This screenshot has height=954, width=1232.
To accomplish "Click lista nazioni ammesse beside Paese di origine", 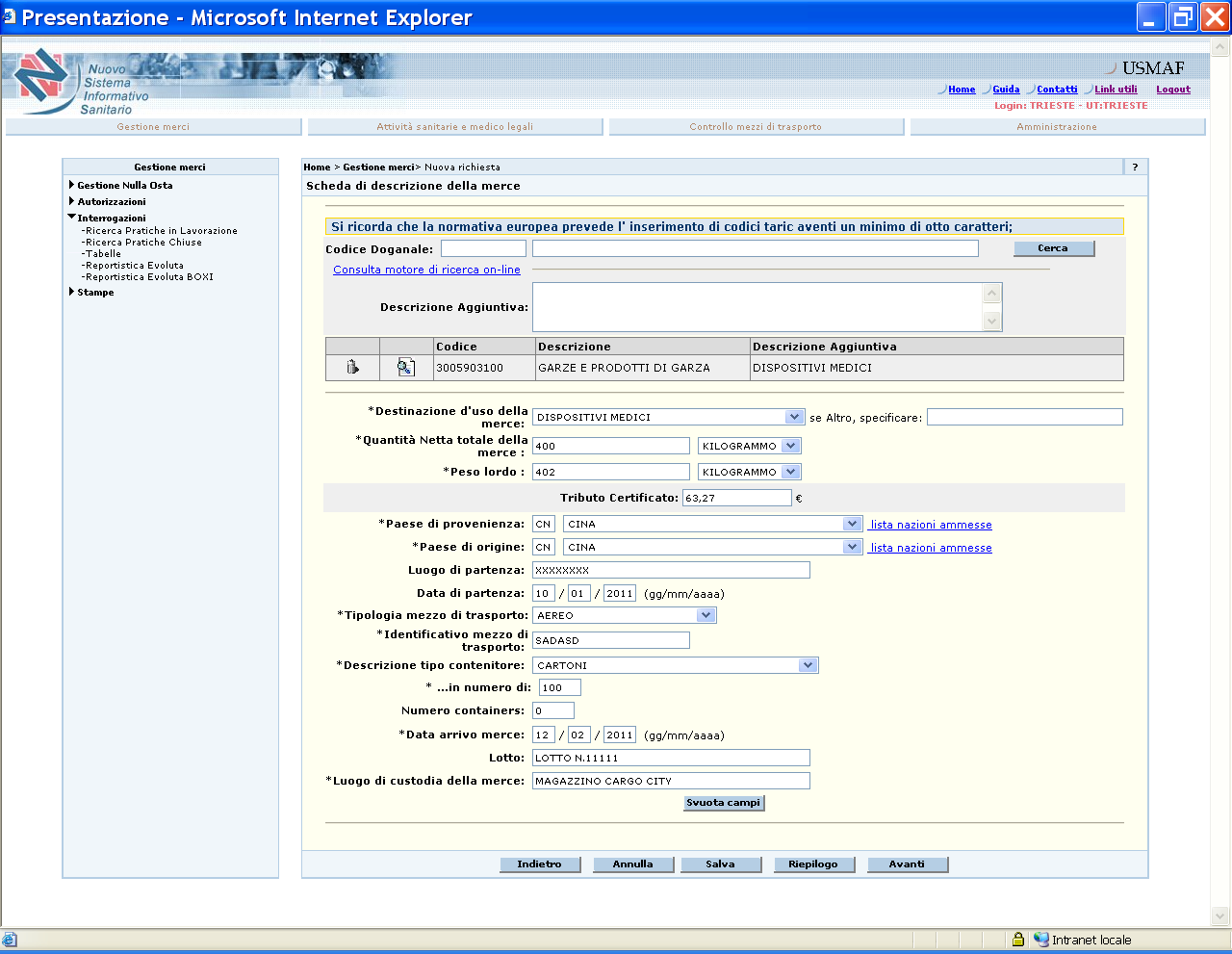I will click(931, 548).
